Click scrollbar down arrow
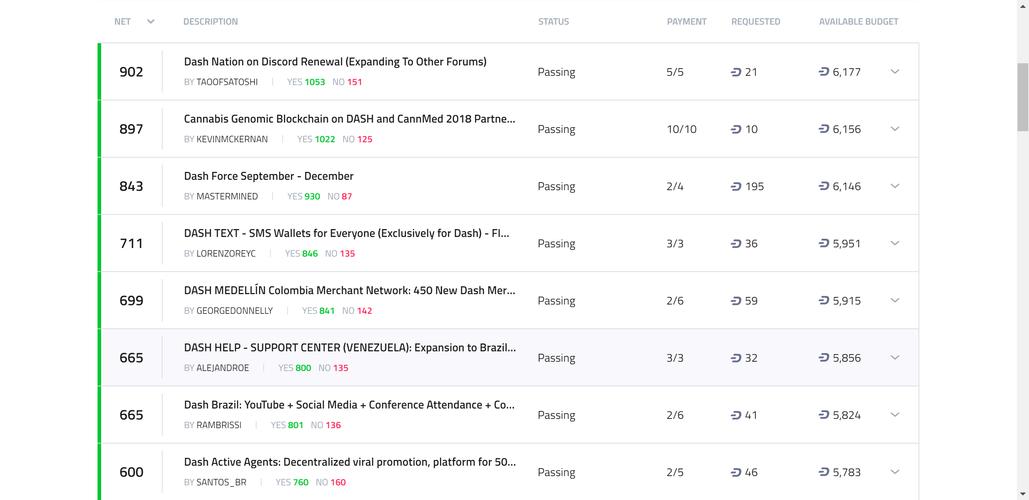Viewport: 1029px width, 500px height. pos(1023,494)
